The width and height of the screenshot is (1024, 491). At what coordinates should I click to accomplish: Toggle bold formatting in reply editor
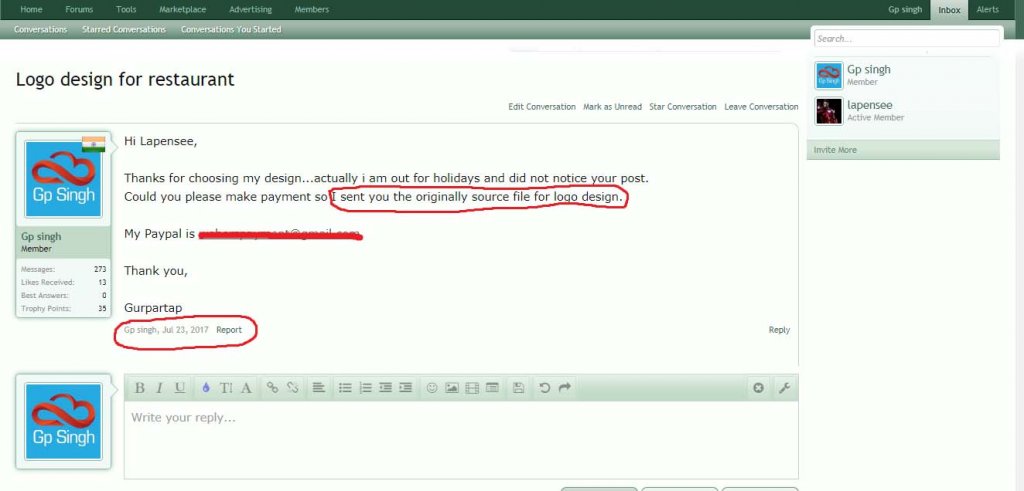point(139,388)
